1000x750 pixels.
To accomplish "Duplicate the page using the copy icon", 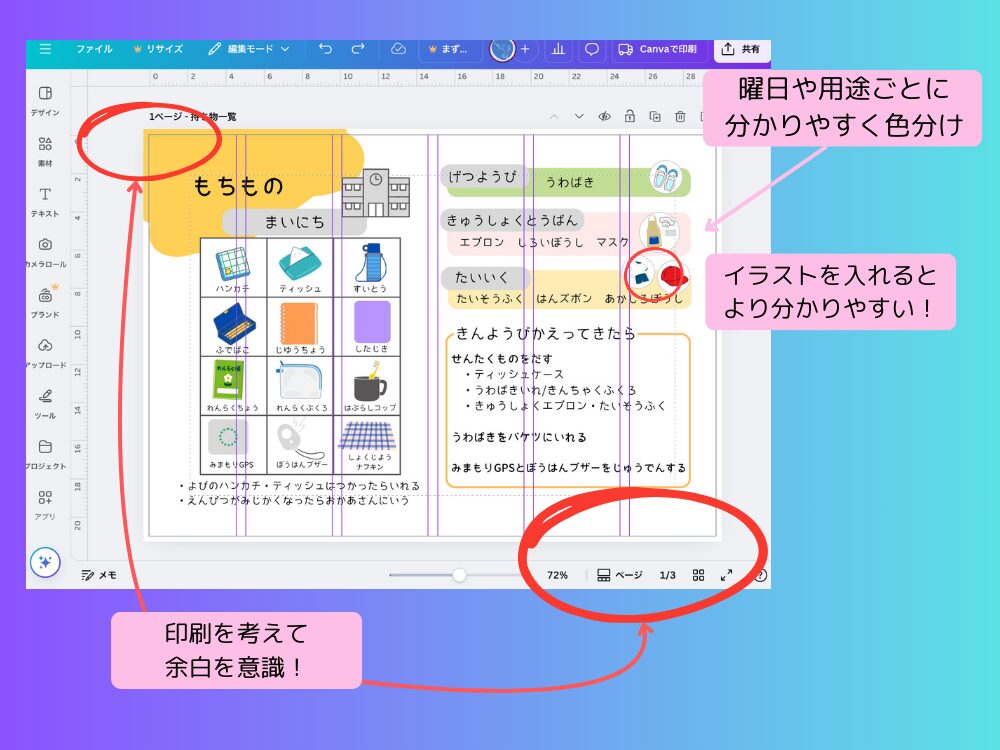I will [x=655, y=117].
